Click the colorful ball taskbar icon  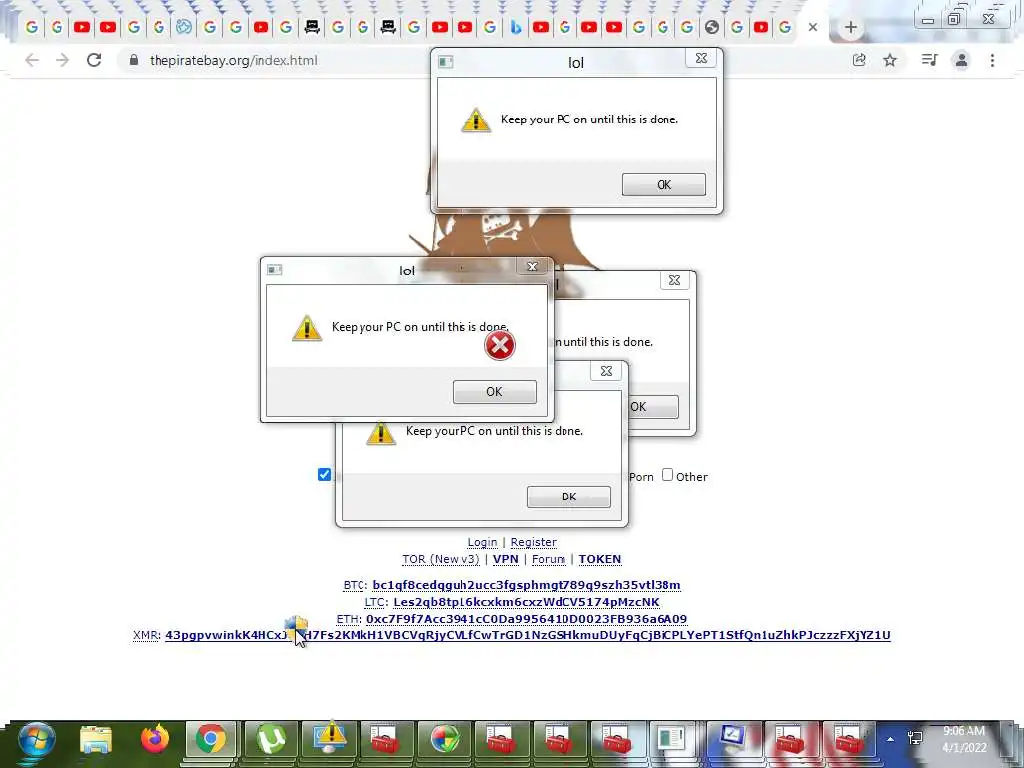coord(445,740)
